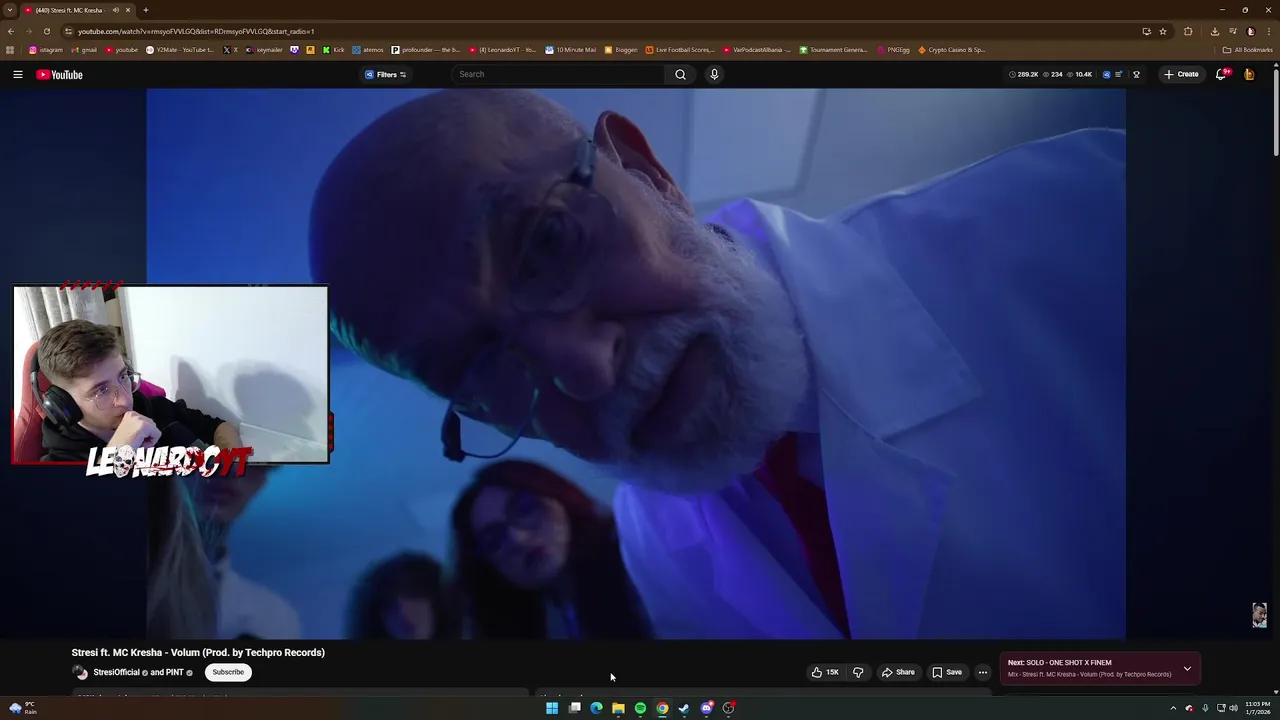Screen dimensions: 1280x720
Task: Open the keymailer bookmark
Action: (x=264, y=49)
